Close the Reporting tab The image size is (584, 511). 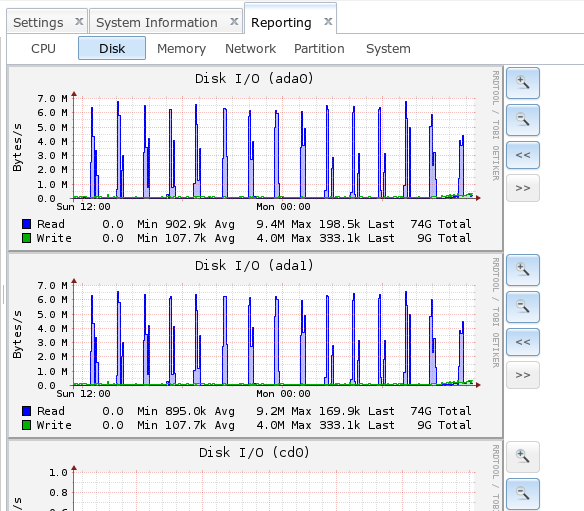(328, 22)
